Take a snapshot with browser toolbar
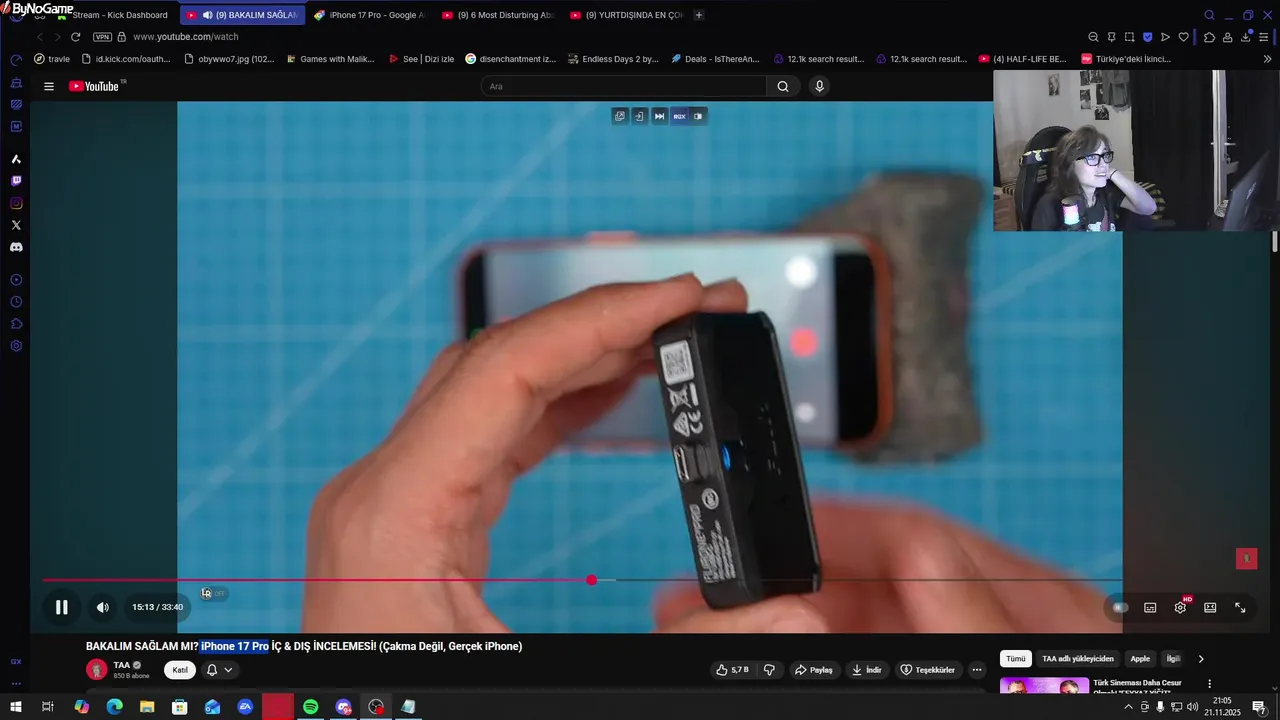The height and width of the screenshot is (720, 1280). point(1129,37)
